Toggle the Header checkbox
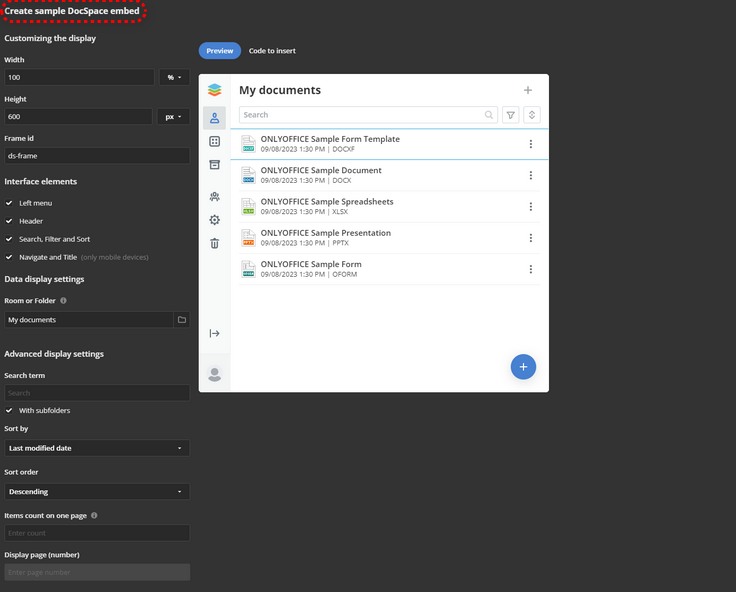This screenshot has width=736, height=592. click(9, 221)
